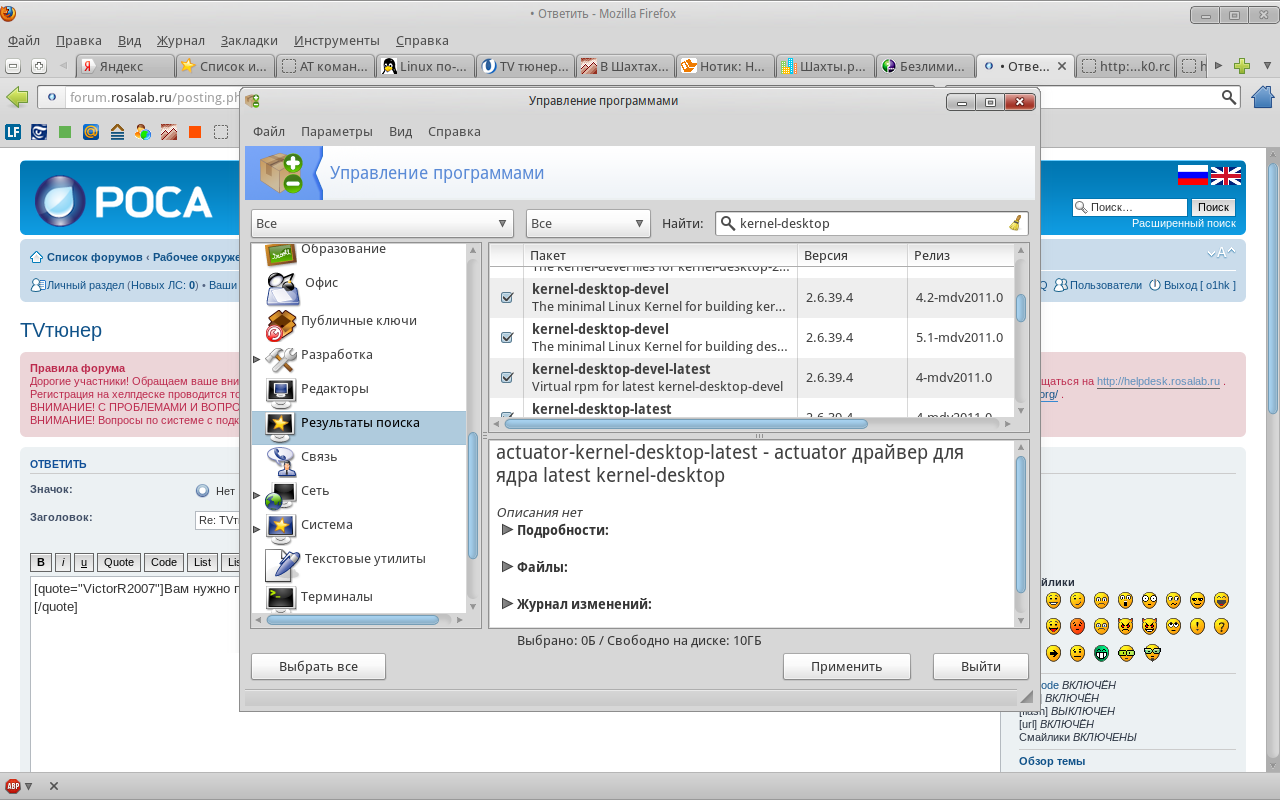1280x800 pixels.
Task: Expand the Сеть category tree
Action: (257, 495)
